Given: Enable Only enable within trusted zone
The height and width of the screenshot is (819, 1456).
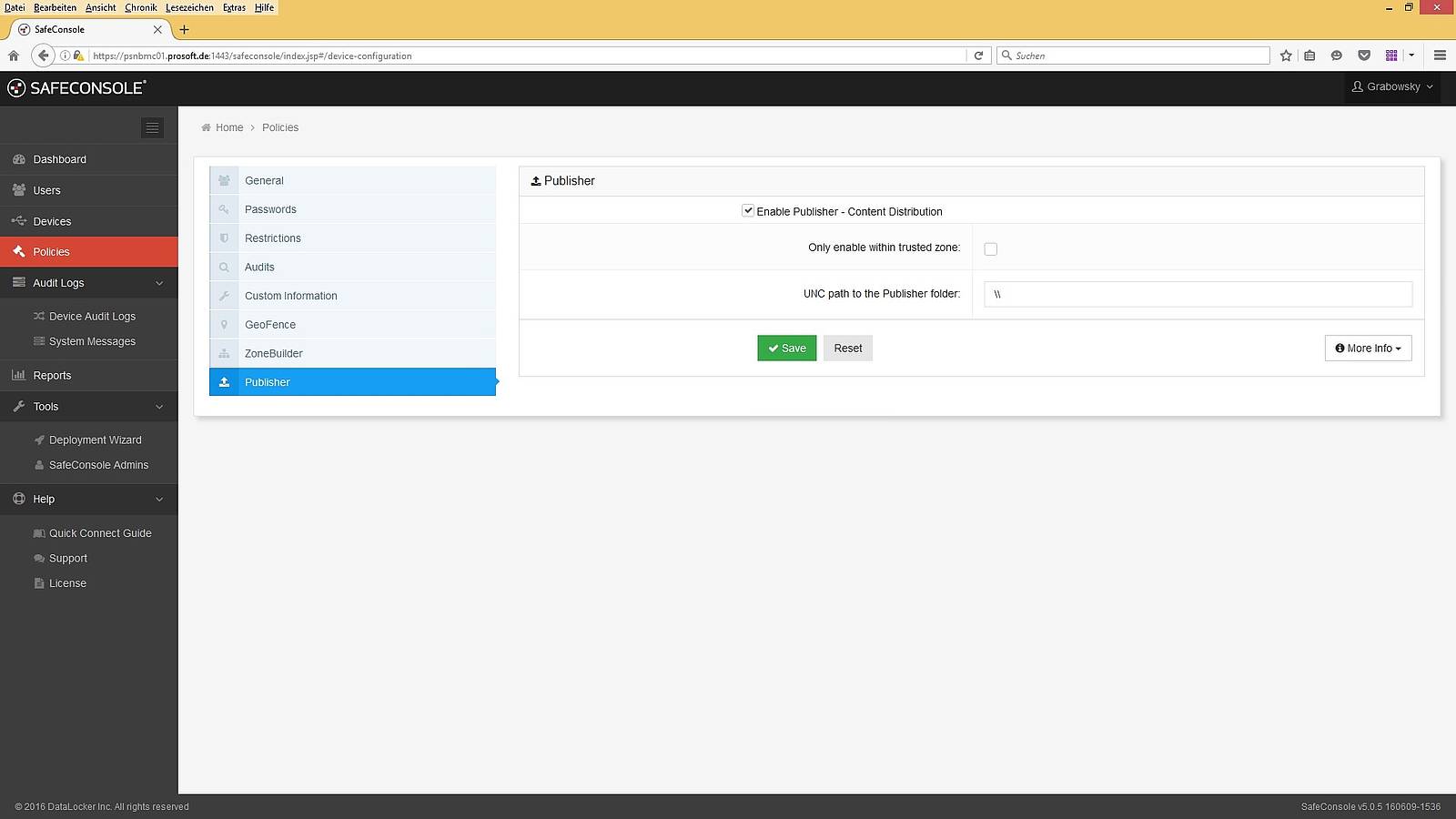Looking at the screenshot, I should point(990,248).
